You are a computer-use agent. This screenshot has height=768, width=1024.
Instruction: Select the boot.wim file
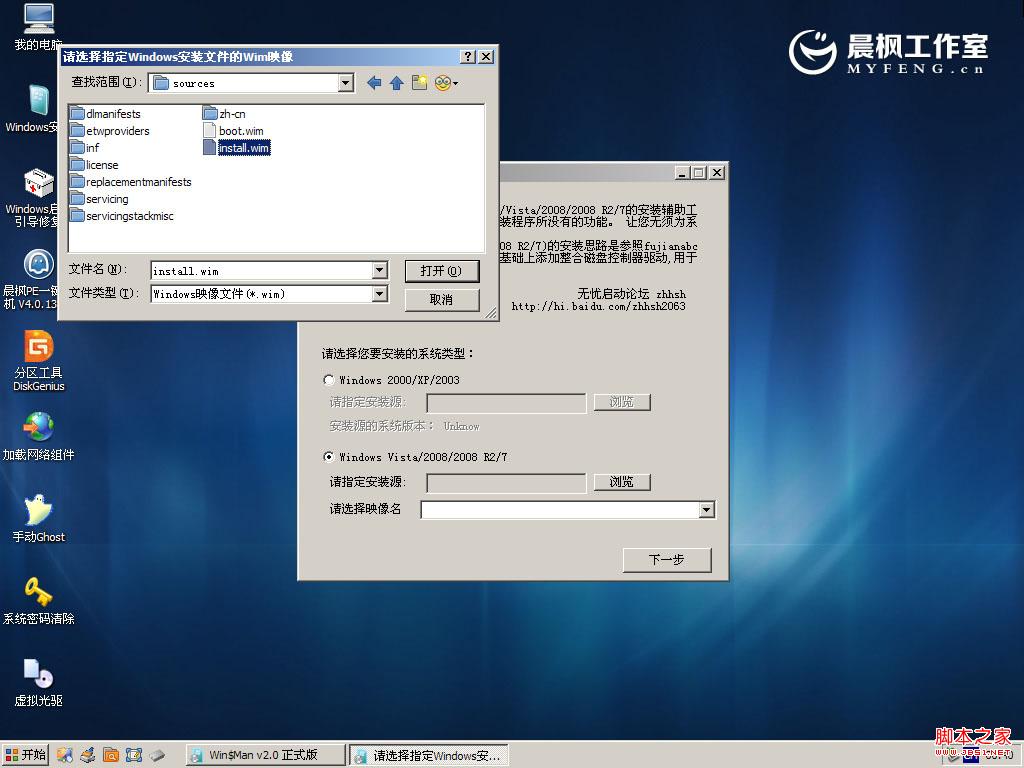[240, 130]
